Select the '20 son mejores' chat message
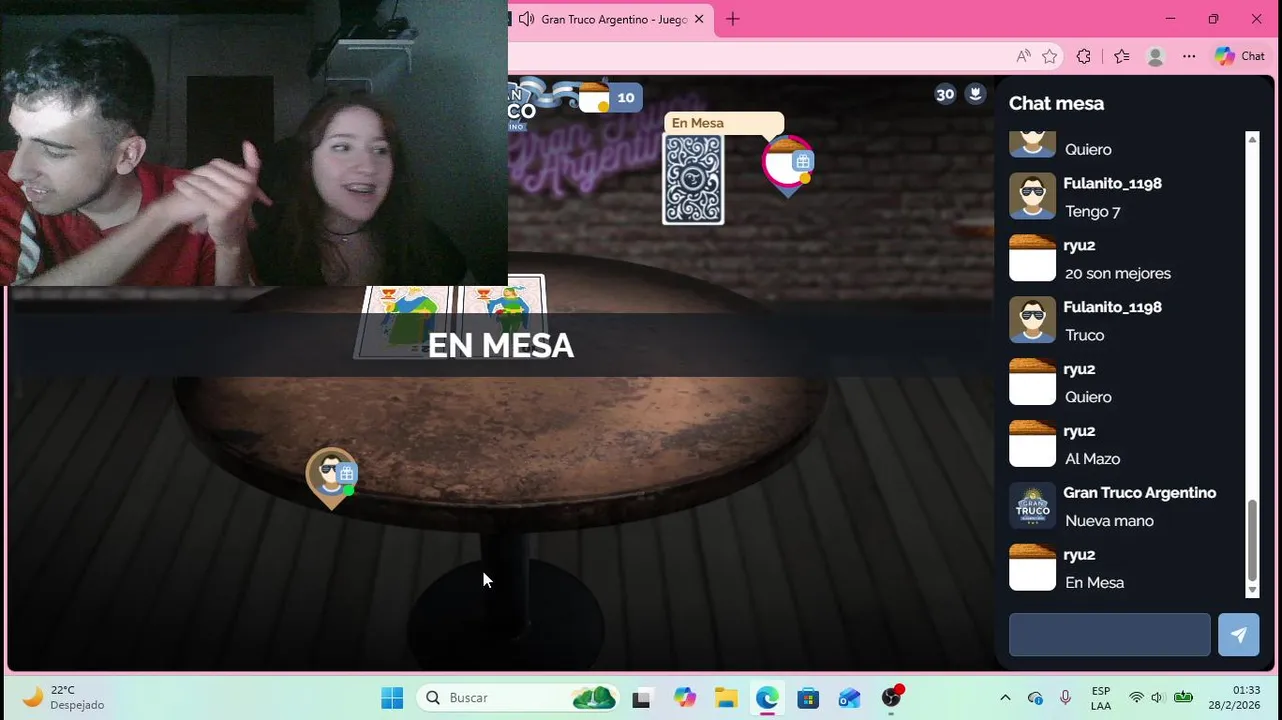 1118,274
